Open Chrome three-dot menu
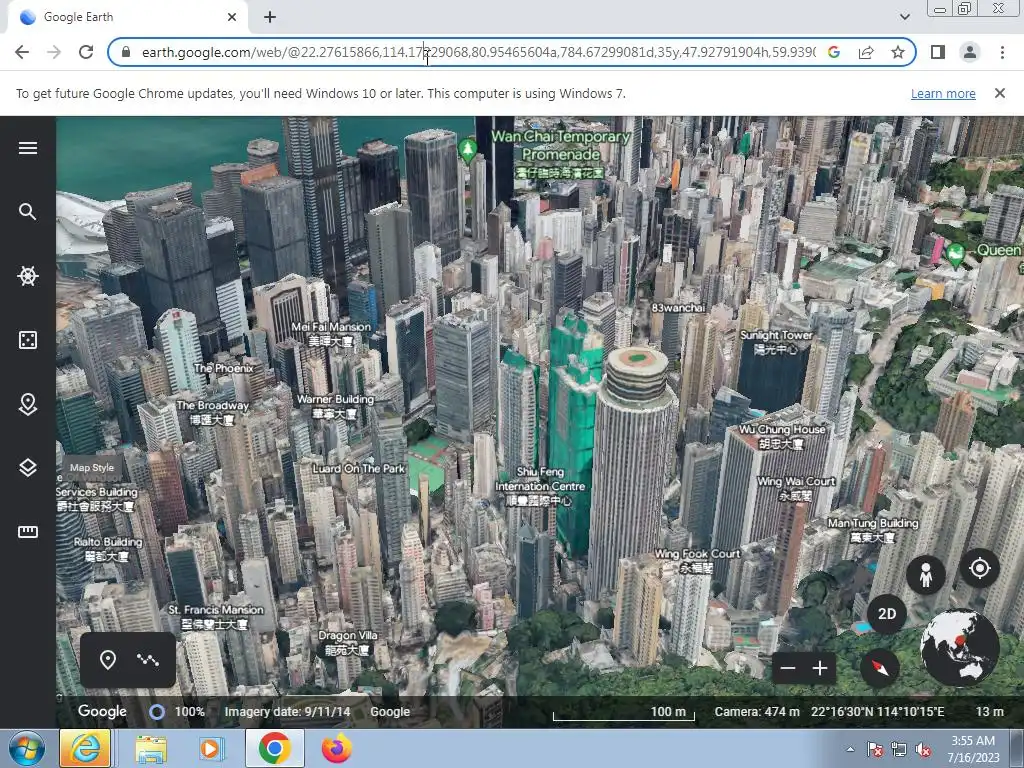Screen dimensions: 1024x768 point(1002,52)
